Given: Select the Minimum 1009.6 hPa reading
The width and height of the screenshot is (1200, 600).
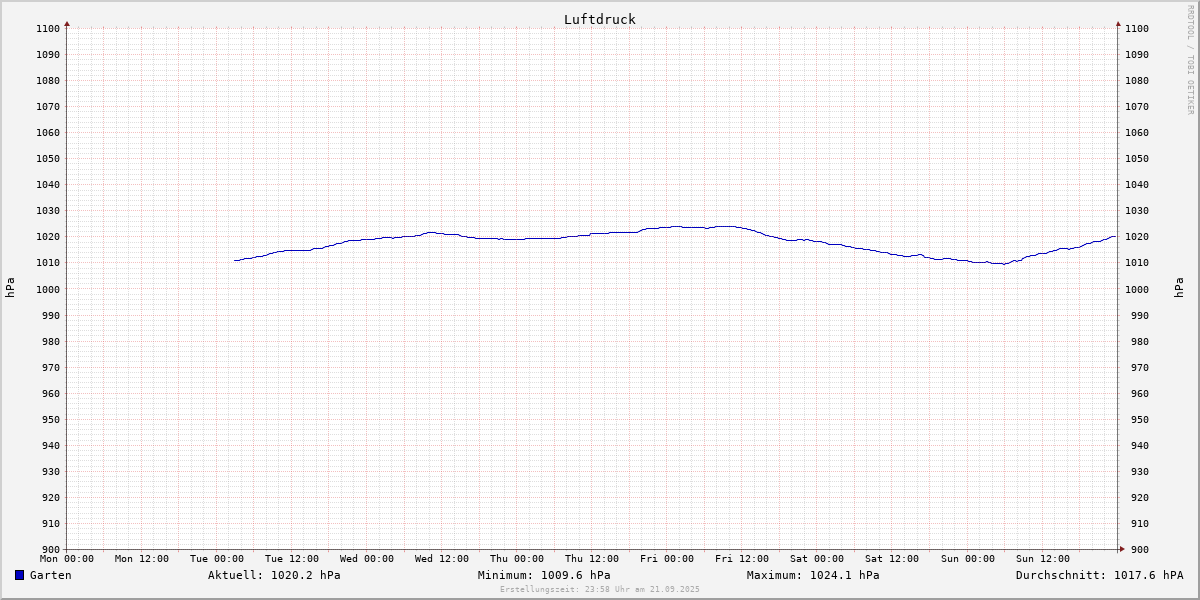Looking at the screenshot, I should point(543,575).
